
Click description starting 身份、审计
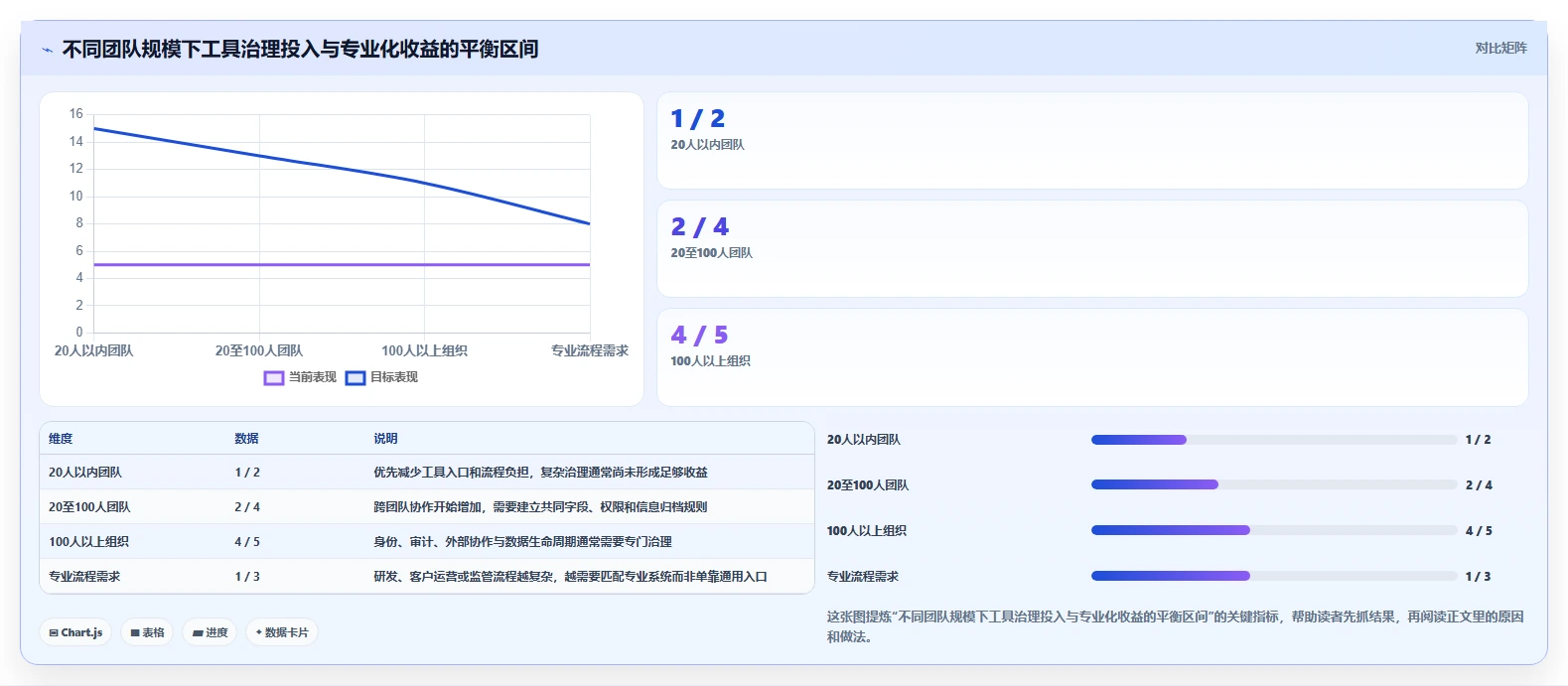pos(522,542)
